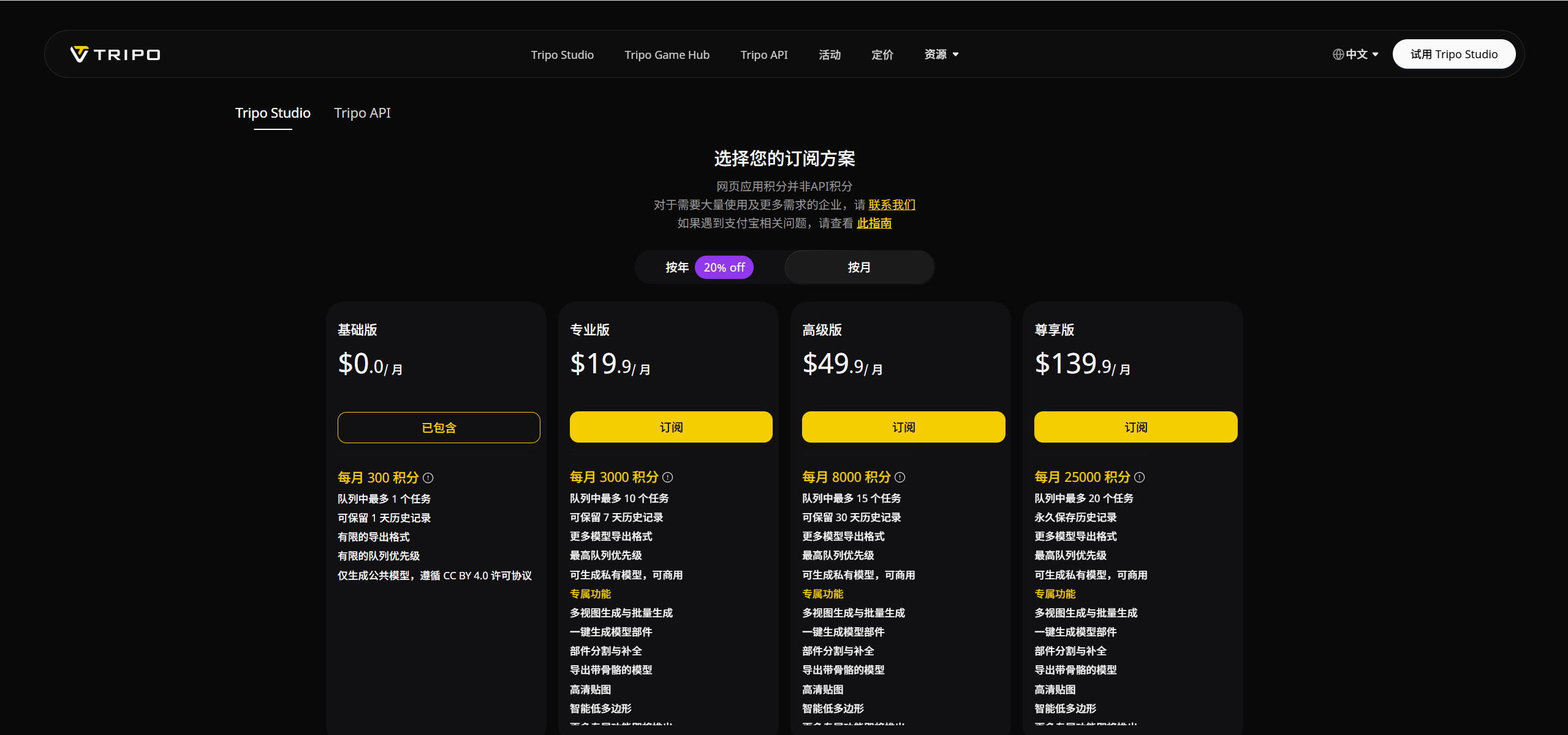Viewport: 1568px width, 735px height.
Task: Click the 联系我们 link
Action: pos(892,205)
